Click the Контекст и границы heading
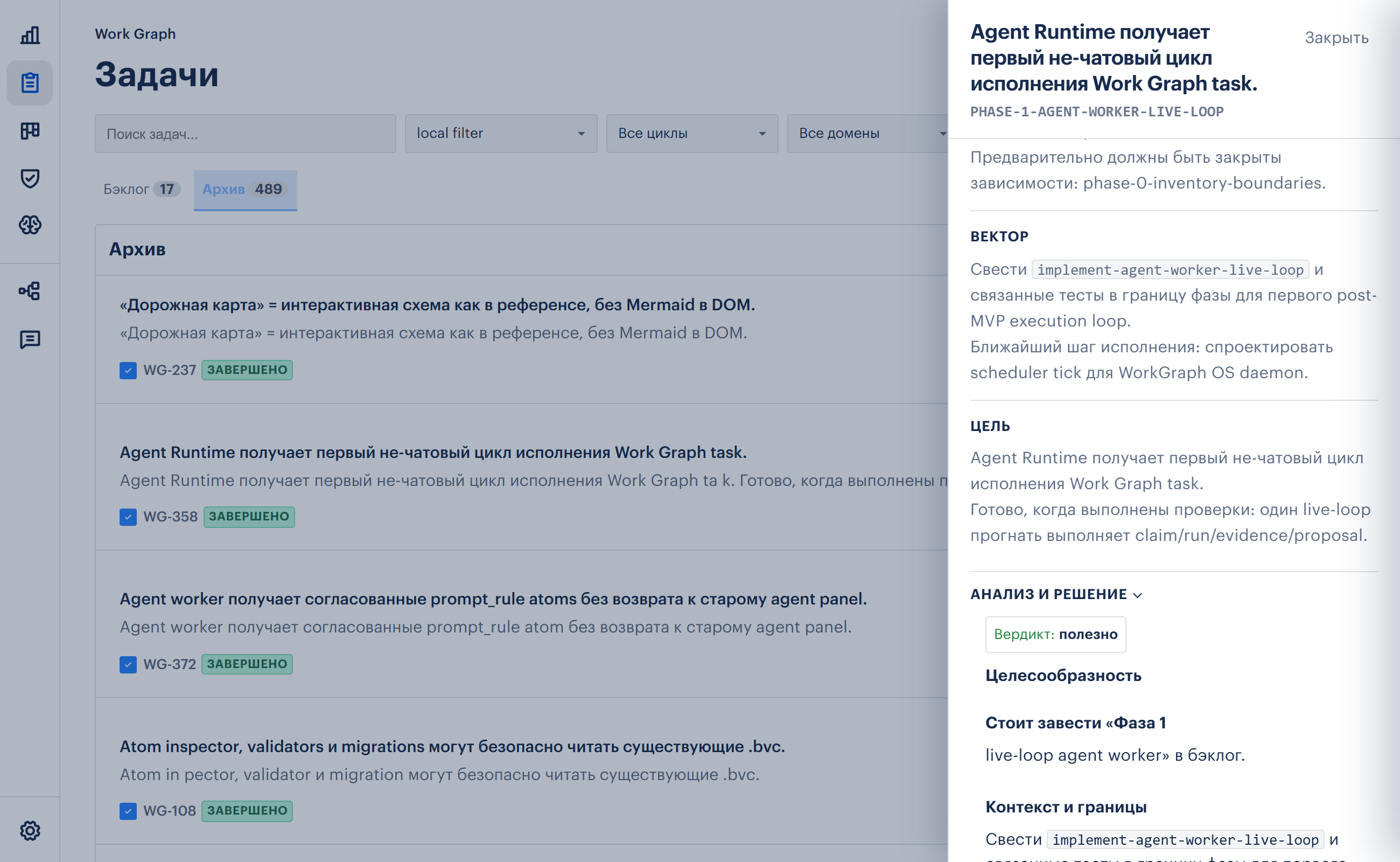Image resolution: width=1400 pixels, height=862 pixels. tap(1066, 807)
